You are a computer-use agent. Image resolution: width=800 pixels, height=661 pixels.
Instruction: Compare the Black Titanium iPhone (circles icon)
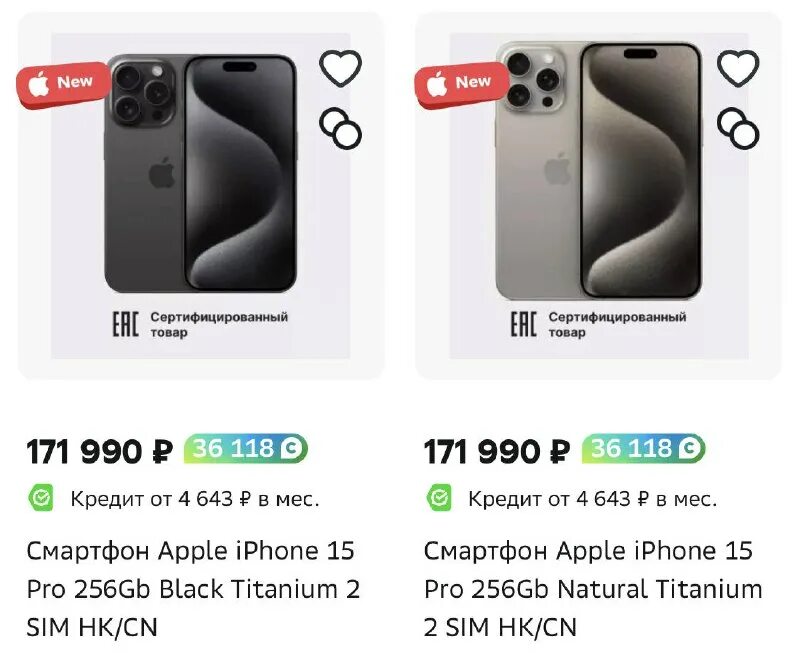(x=340, y=128)
